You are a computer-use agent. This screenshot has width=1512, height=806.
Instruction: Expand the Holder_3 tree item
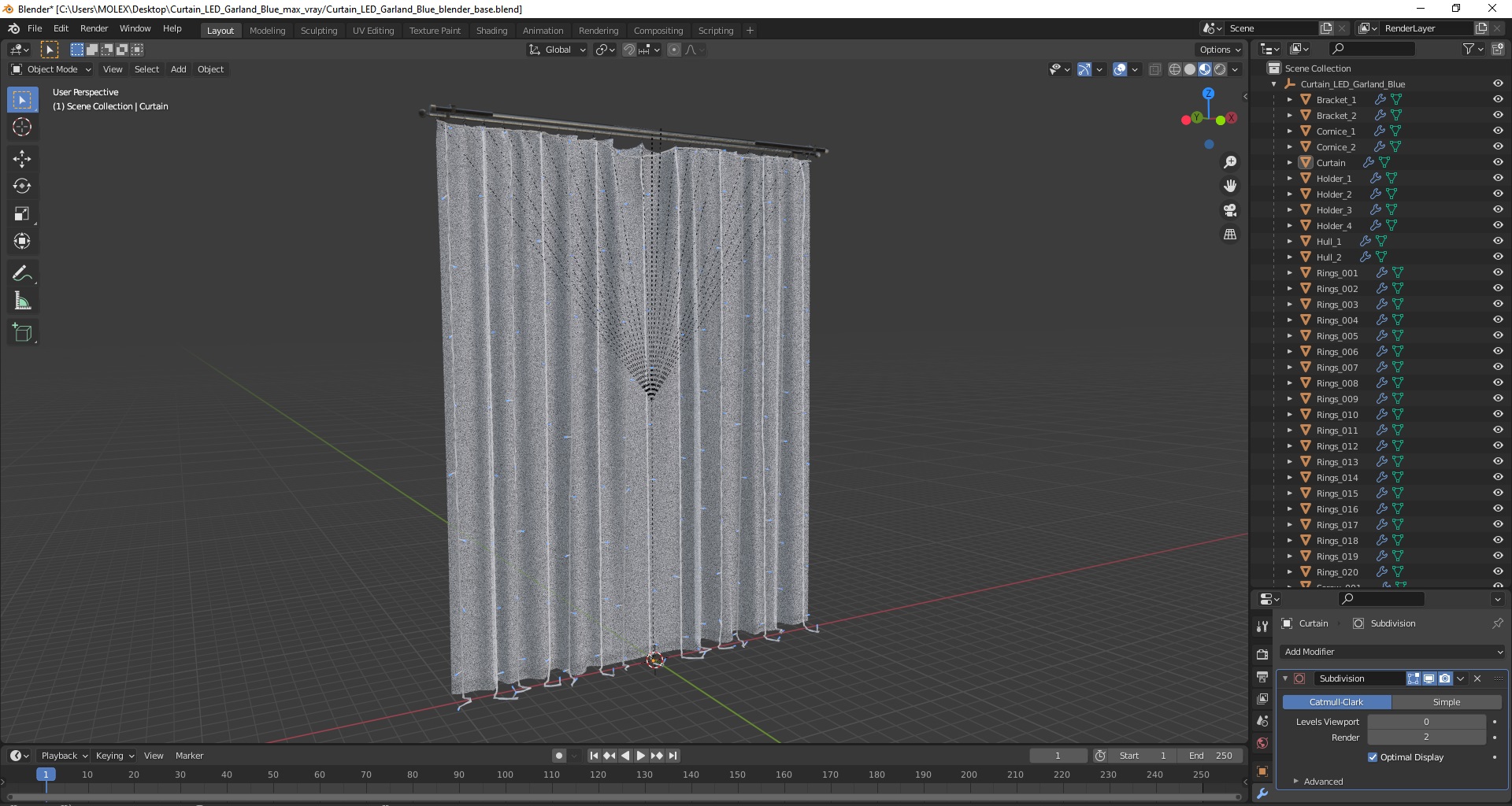click(x=1289, y=209)
